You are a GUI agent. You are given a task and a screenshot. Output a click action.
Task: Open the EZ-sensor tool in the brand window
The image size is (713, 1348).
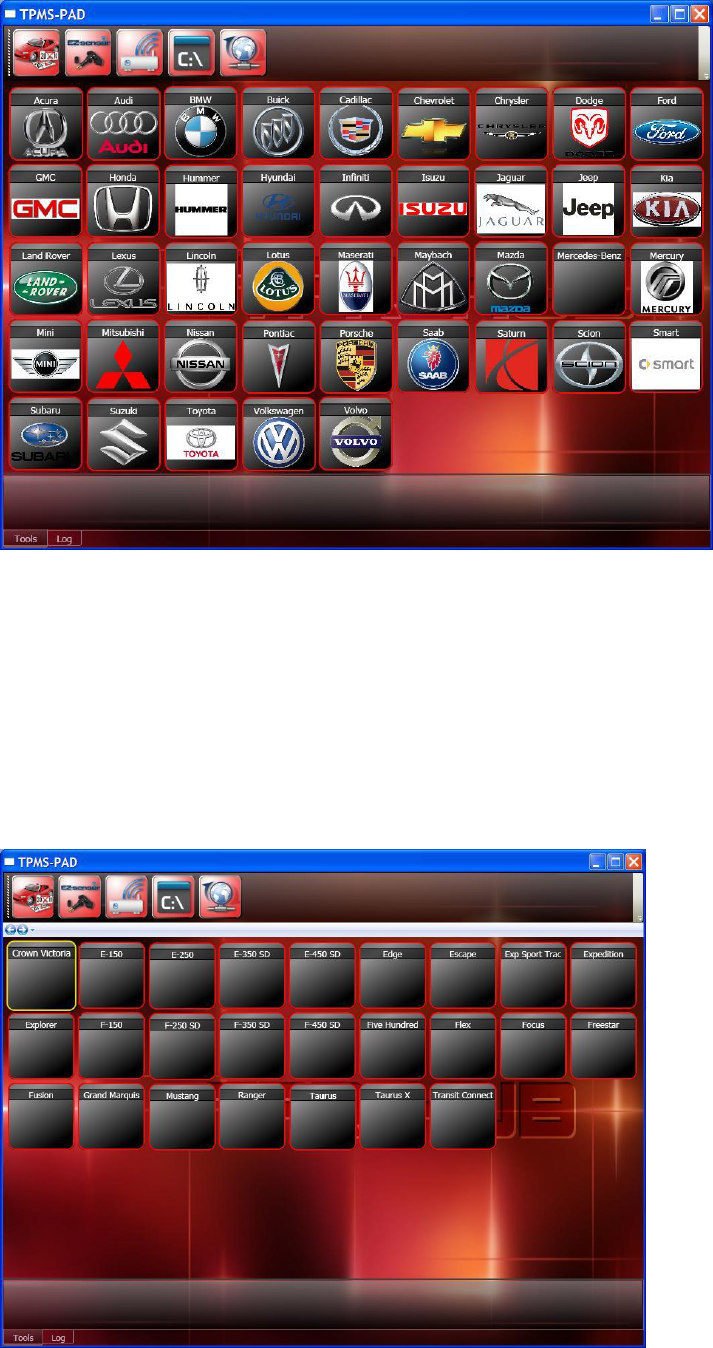coord(87,53)
